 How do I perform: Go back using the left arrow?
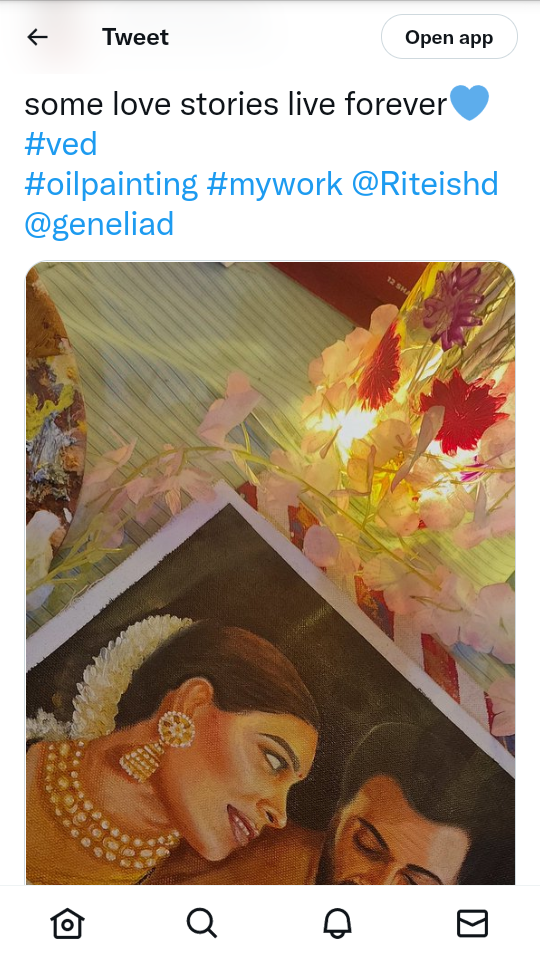coord(37,37)
